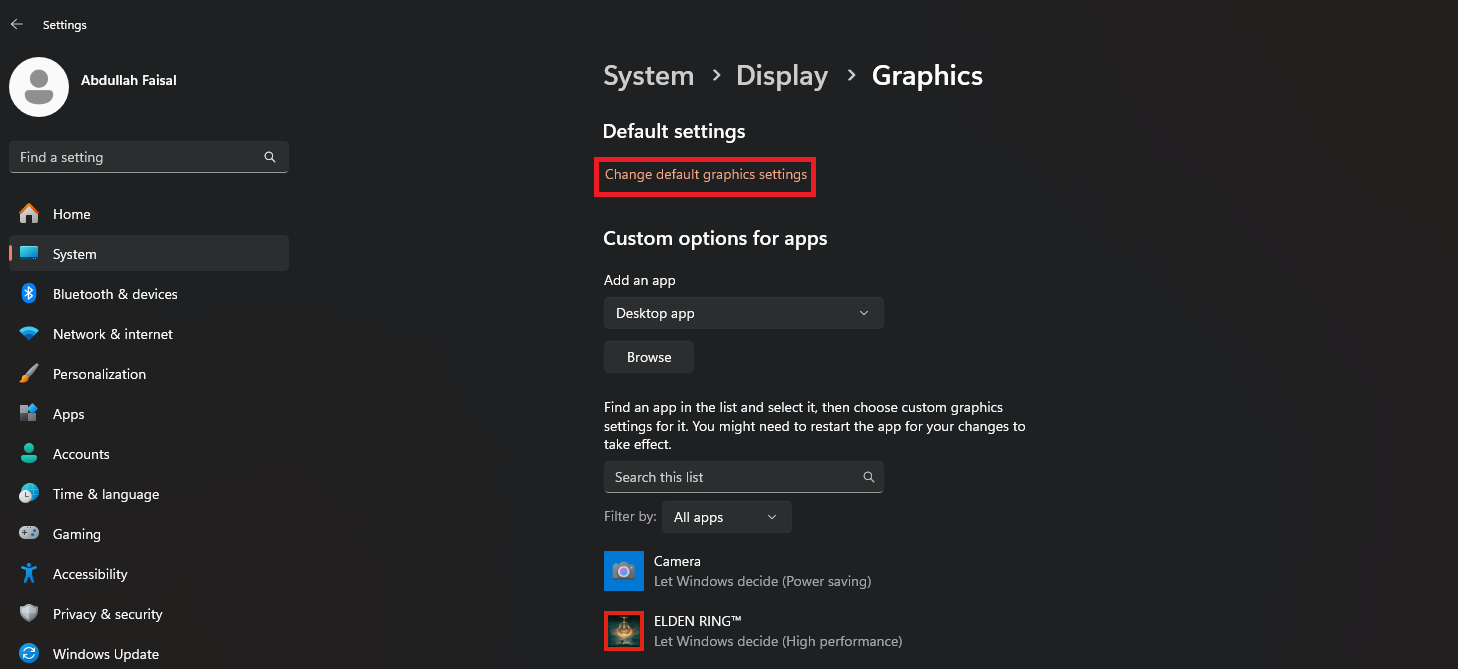The height and width of the screenshot is (669, 1458).
Task: Click the user profile avatar picture
Action: click(39, 87)
